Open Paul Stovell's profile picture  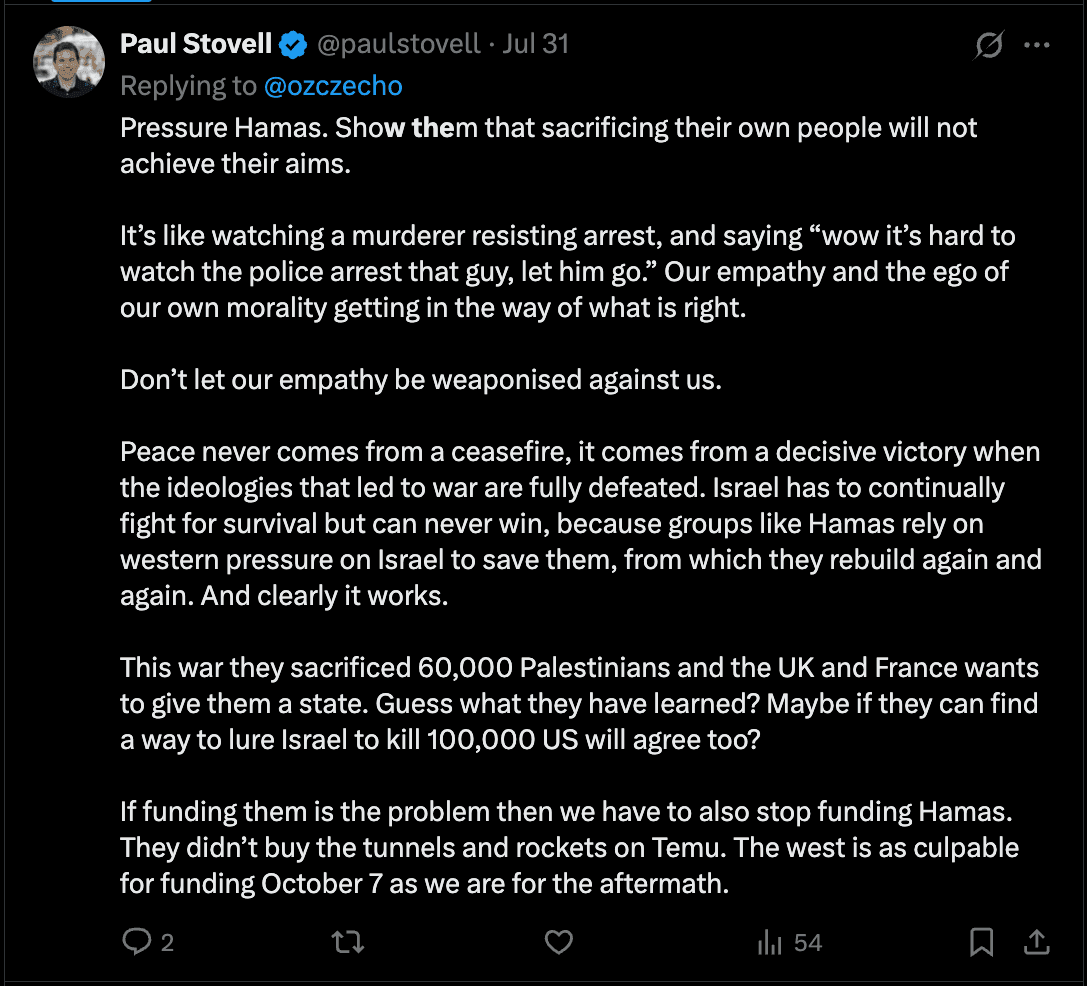68,61
